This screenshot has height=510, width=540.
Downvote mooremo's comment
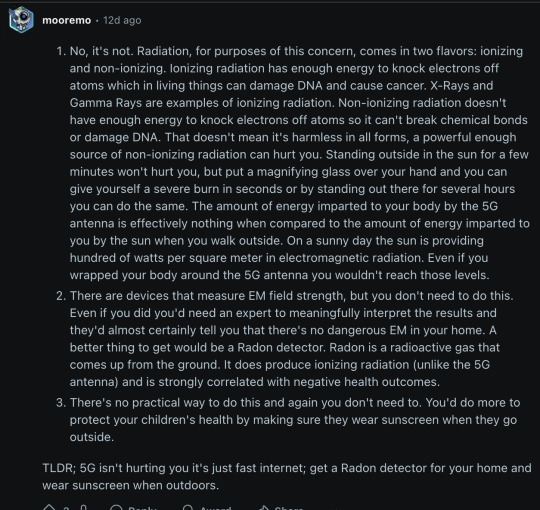tap(83, 508)
